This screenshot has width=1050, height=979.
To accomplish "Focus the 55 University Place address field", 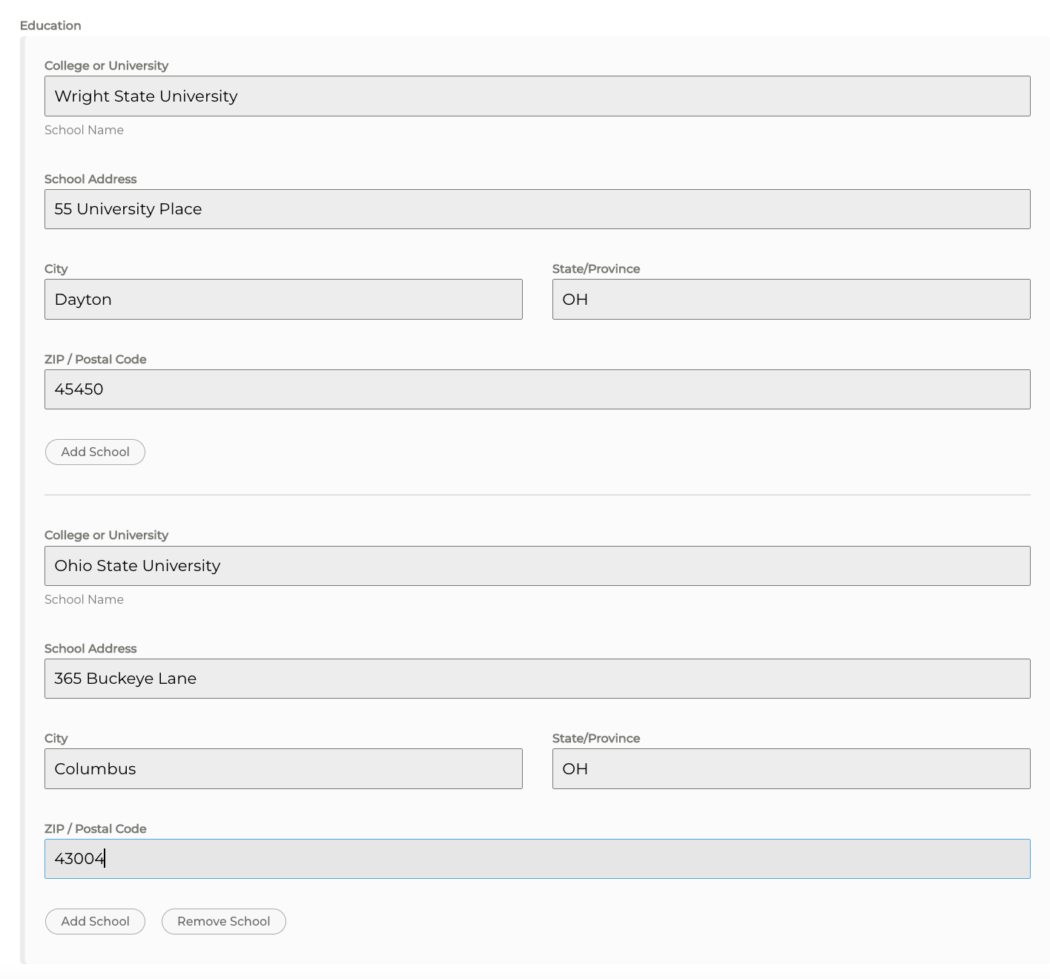I will point(537,210).
